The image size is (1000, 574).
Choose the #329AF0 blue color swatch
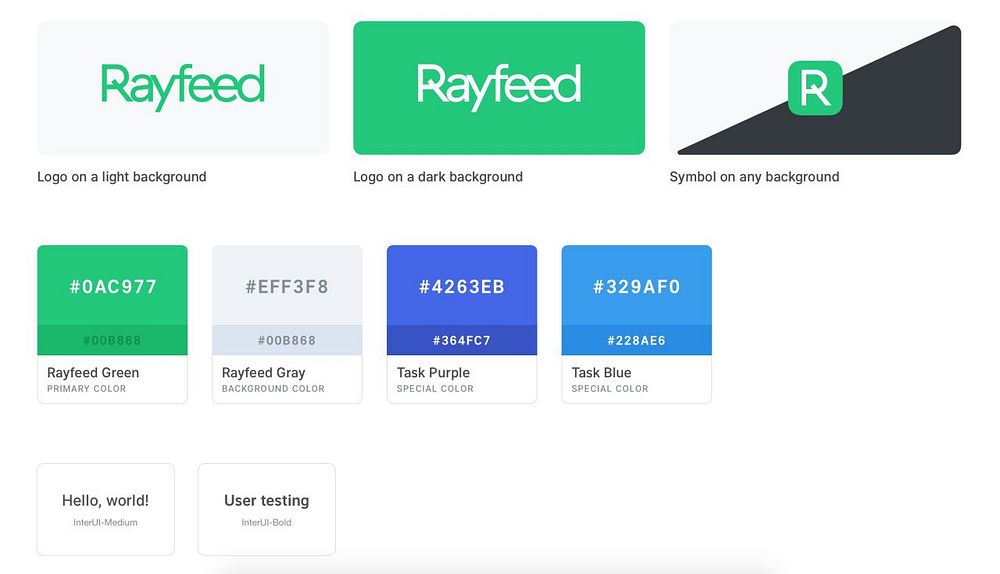point(637,286)
